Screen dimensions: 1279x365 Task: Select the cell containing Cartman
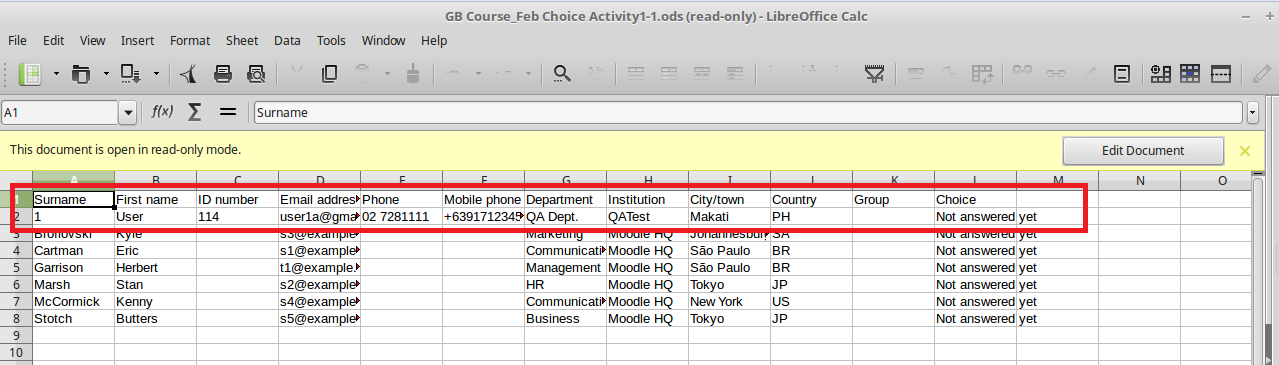point(73,251)
